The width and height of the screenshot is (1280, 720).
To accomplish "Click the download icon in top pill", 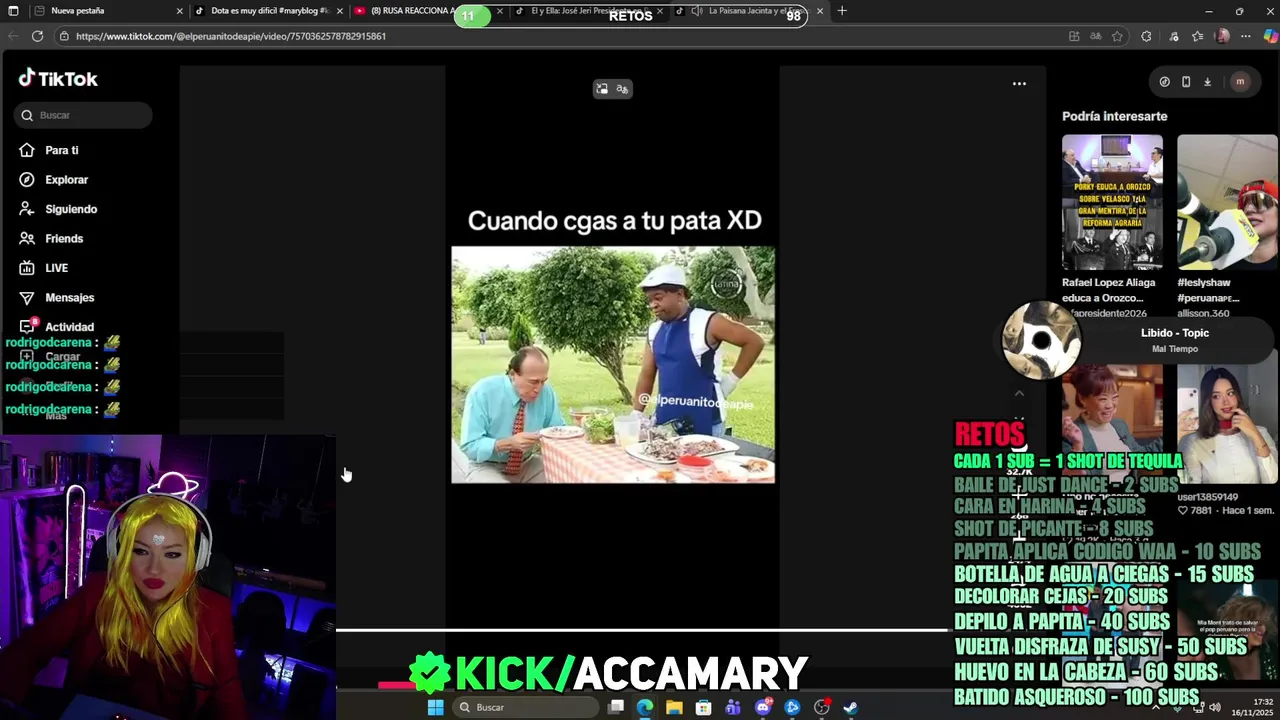I will [x=1207, y=82].
